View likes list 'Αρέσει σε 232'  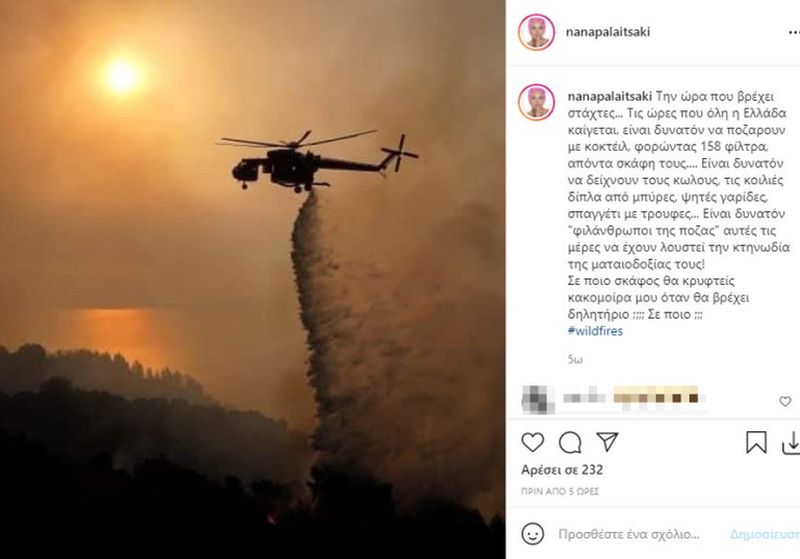[x=562, y=470]
